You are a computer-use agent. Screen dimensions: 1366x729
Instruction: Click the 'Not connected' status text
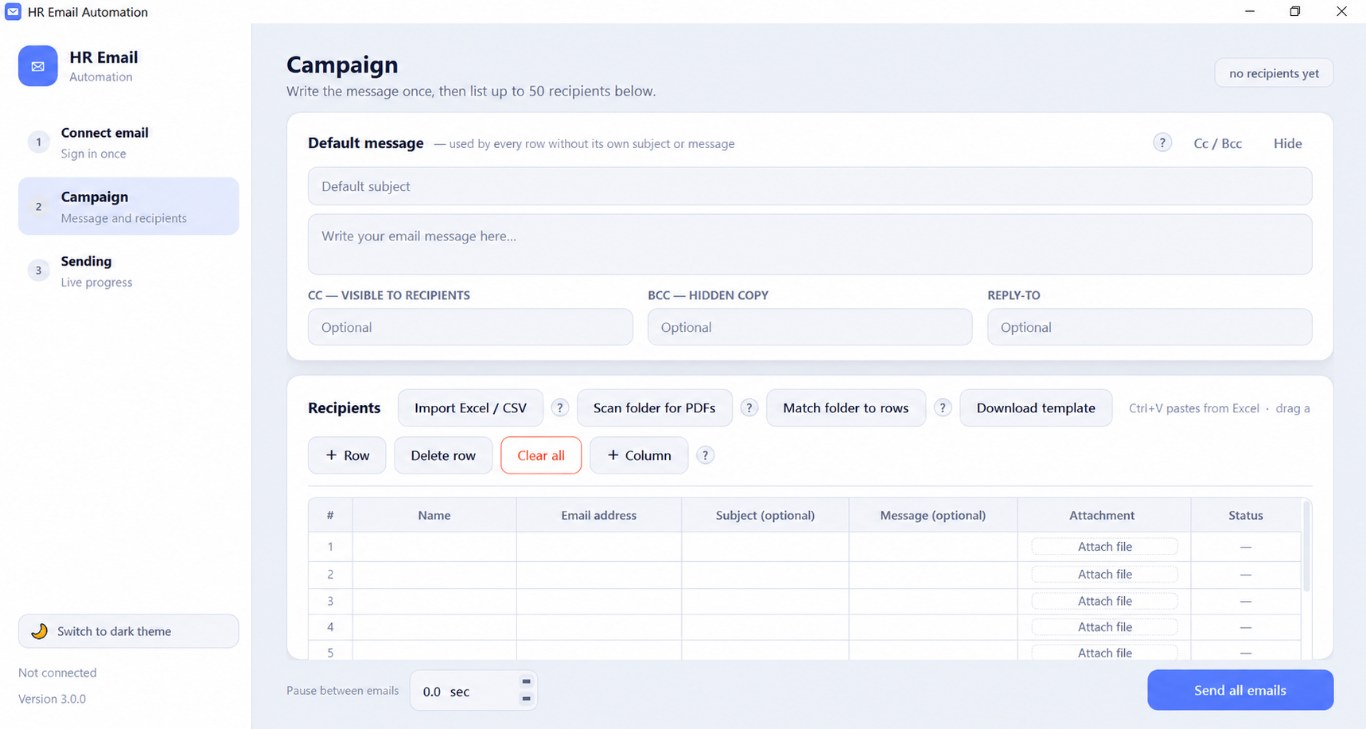tap(57, 673)
